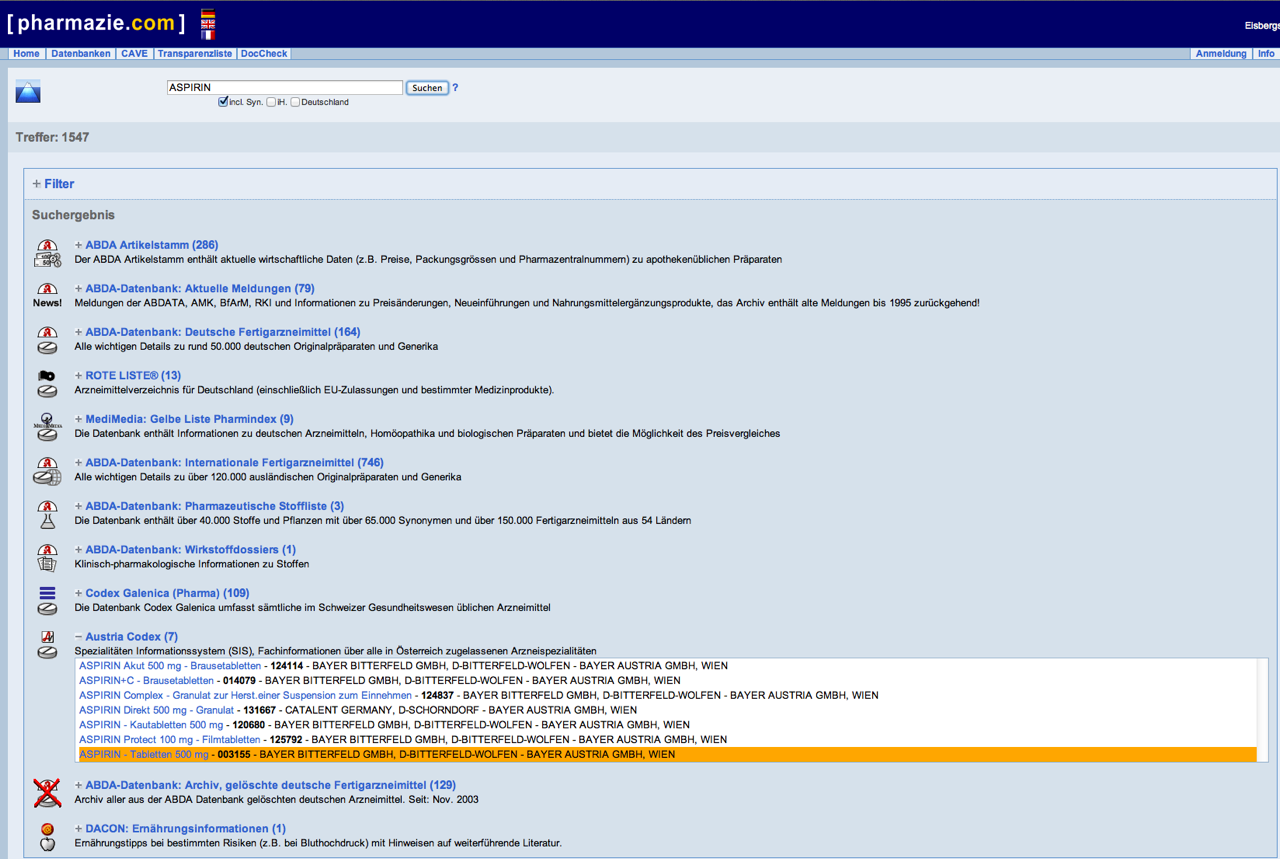Viewport: 1280px width, 859px height.
Task: Open the Anmeldung login tab
Action: click(1221, 54)
